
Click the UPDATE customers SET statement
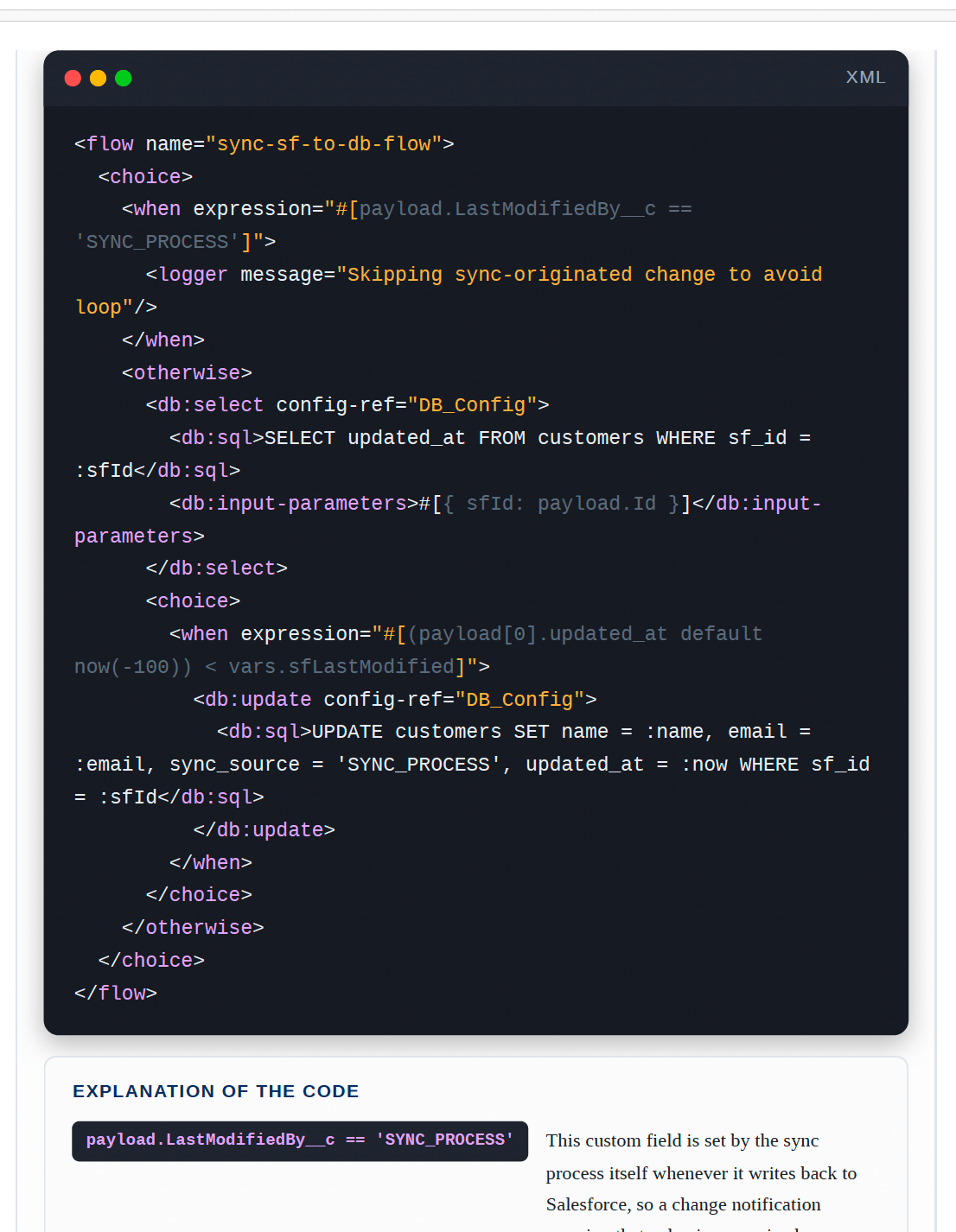(x=472, y=765)
